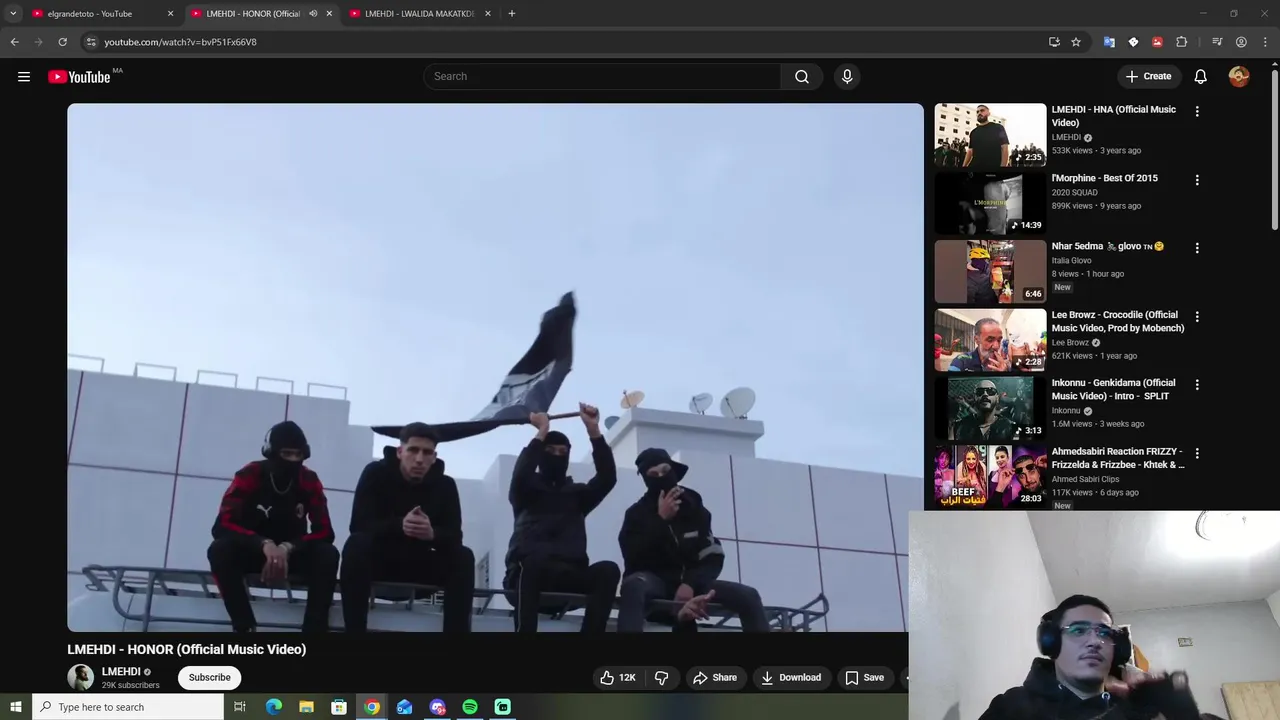Open LMEHDI channel avatar below video
This screenshot has height=720, width=1280.
coord(80,677)
